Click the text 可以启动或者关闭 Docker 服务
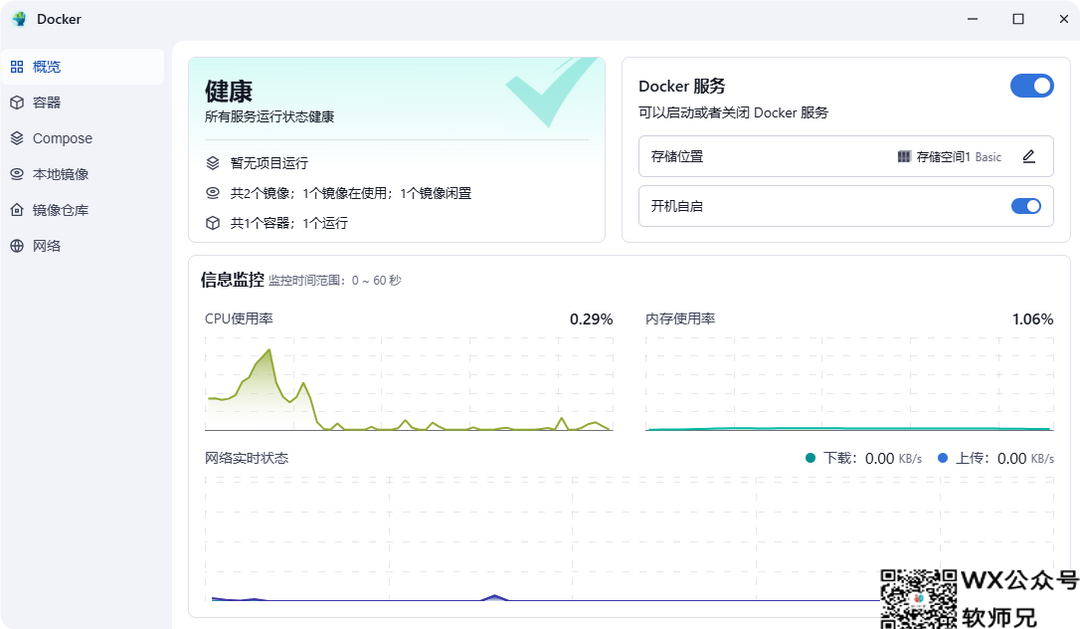 pyautogui.click(x=734, y=112)
